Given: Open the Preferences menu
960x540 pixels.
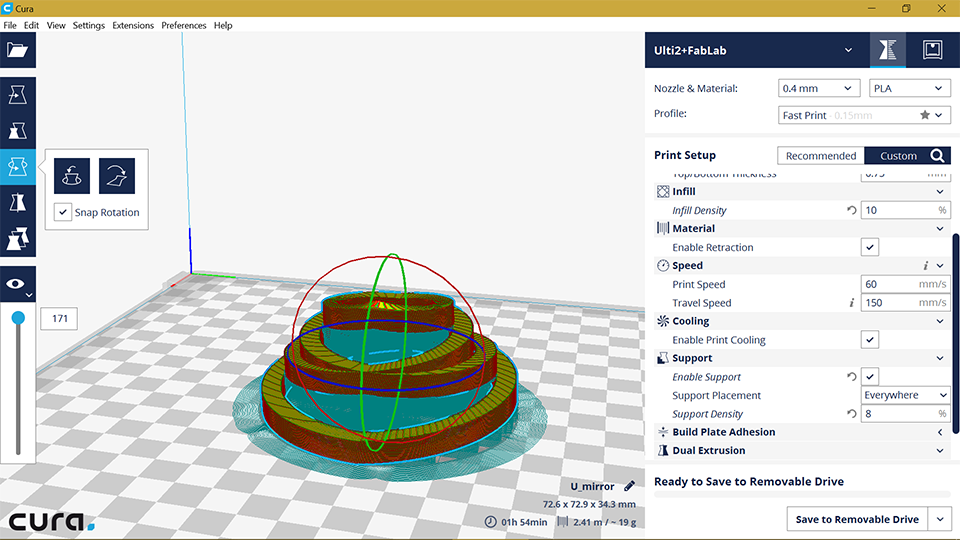Looking at the screenshot, I should tap(184, 25).
